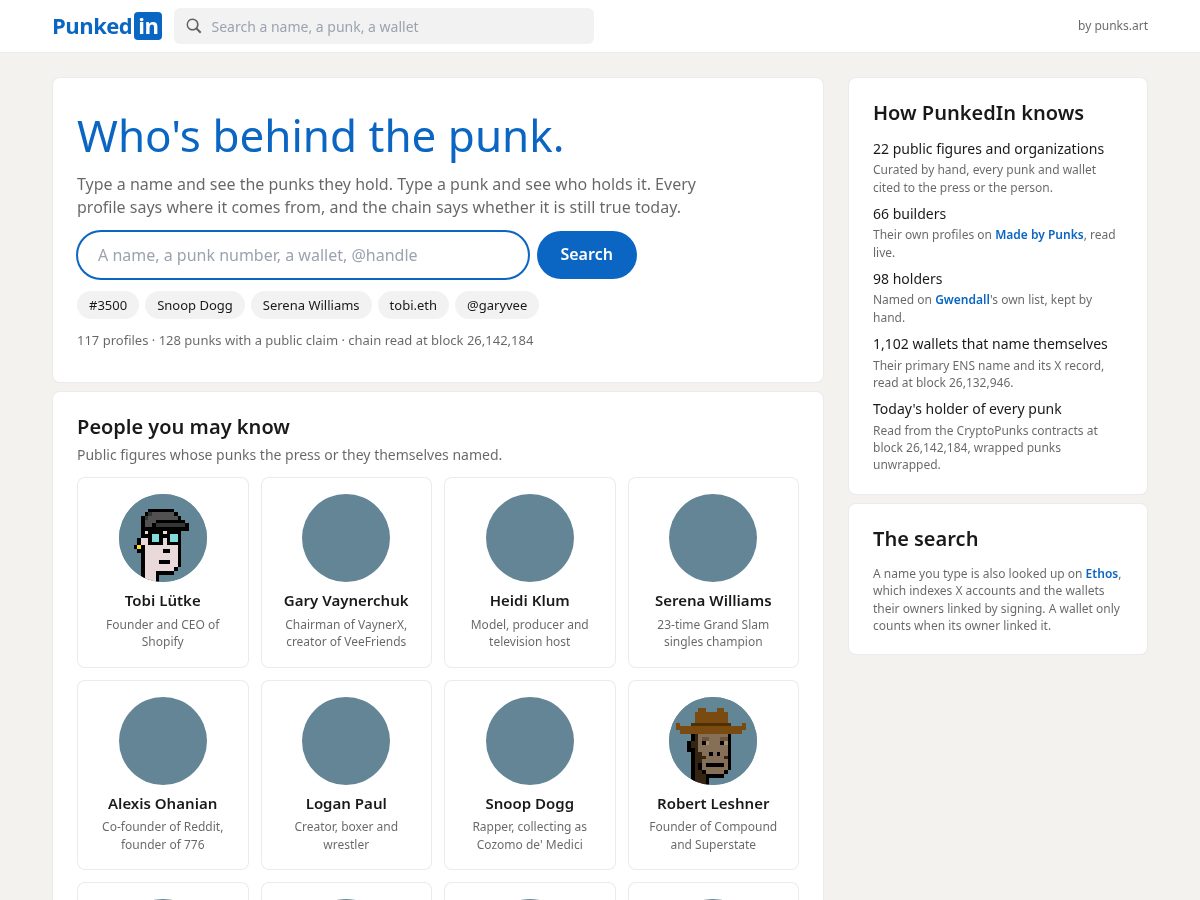Viewport: 1200px width, 900px height.
Task: Click the 'How PunkedIn knows' heading
Action: click(978, 113)
